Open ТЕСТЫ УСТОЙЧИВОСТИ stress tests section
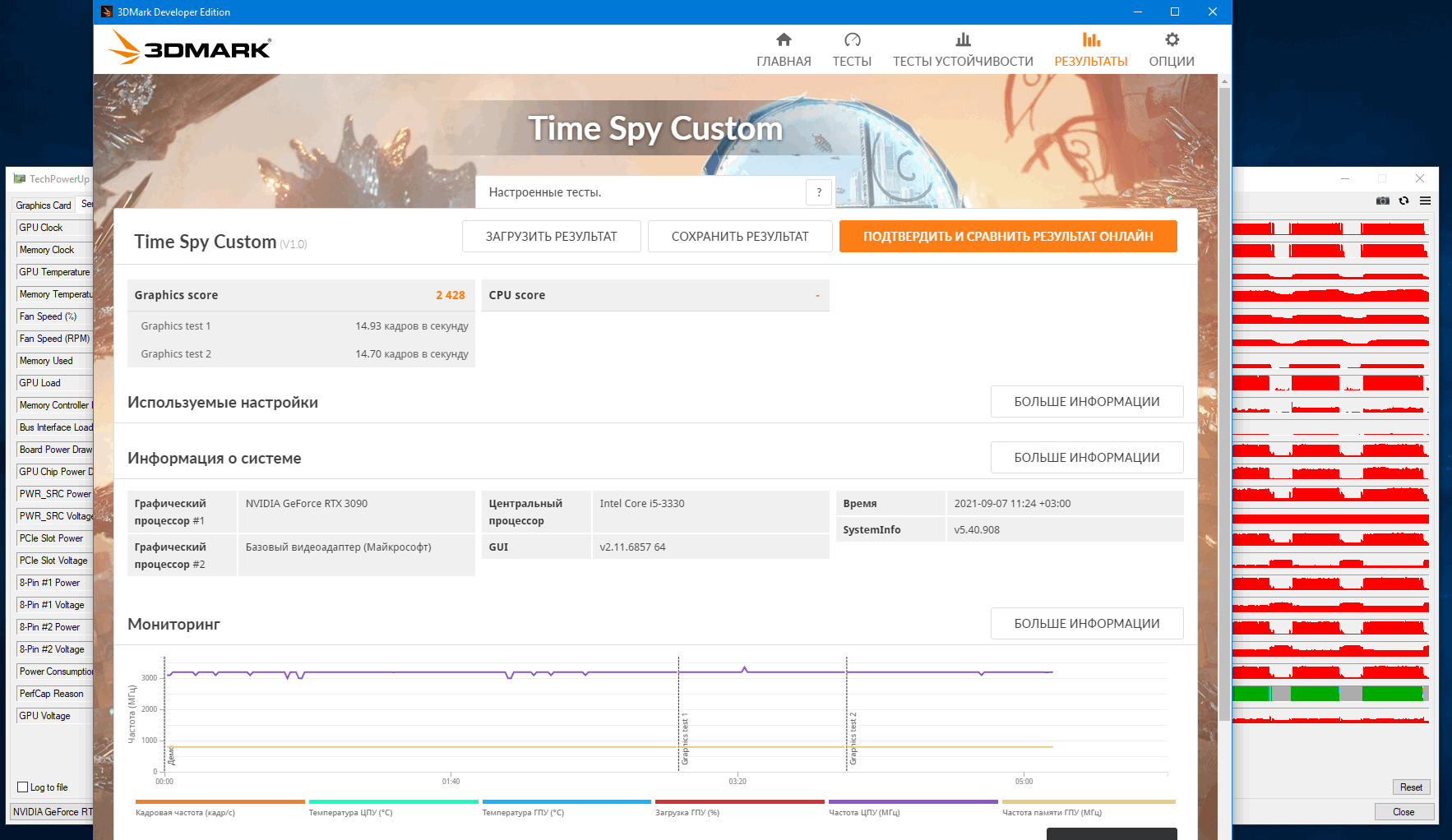This screenshot has height=840, width=1452. point(963,50)
